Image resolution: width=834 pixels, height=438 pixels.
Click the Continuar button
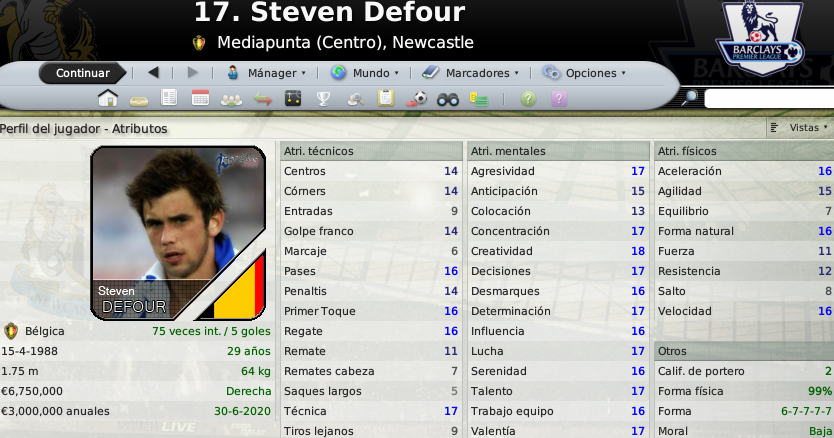click(x=82, y=73)
